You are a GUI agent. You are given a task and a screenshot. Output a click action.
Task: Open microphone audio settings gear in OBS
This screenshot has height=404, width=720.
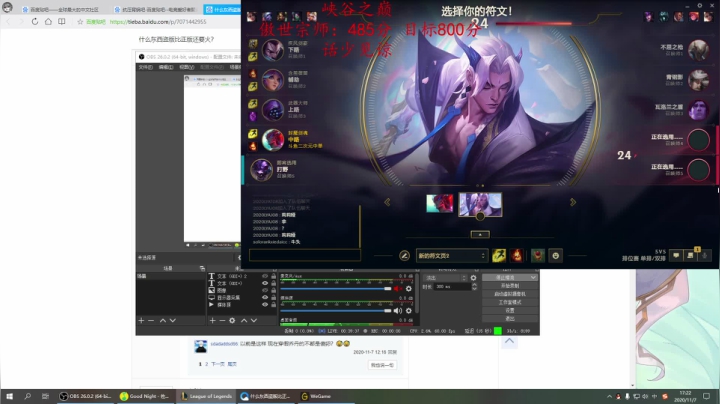[x=409, y=289]
